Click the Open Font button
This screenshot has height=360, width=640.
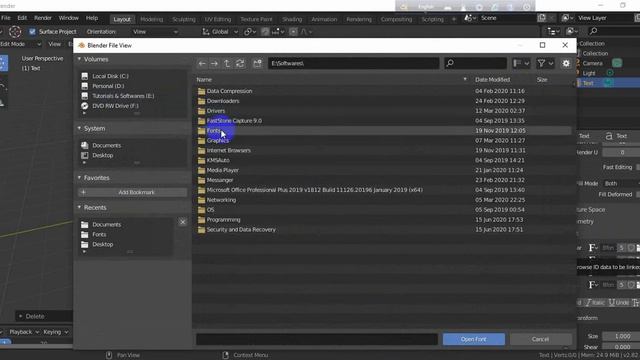point(473,339)
